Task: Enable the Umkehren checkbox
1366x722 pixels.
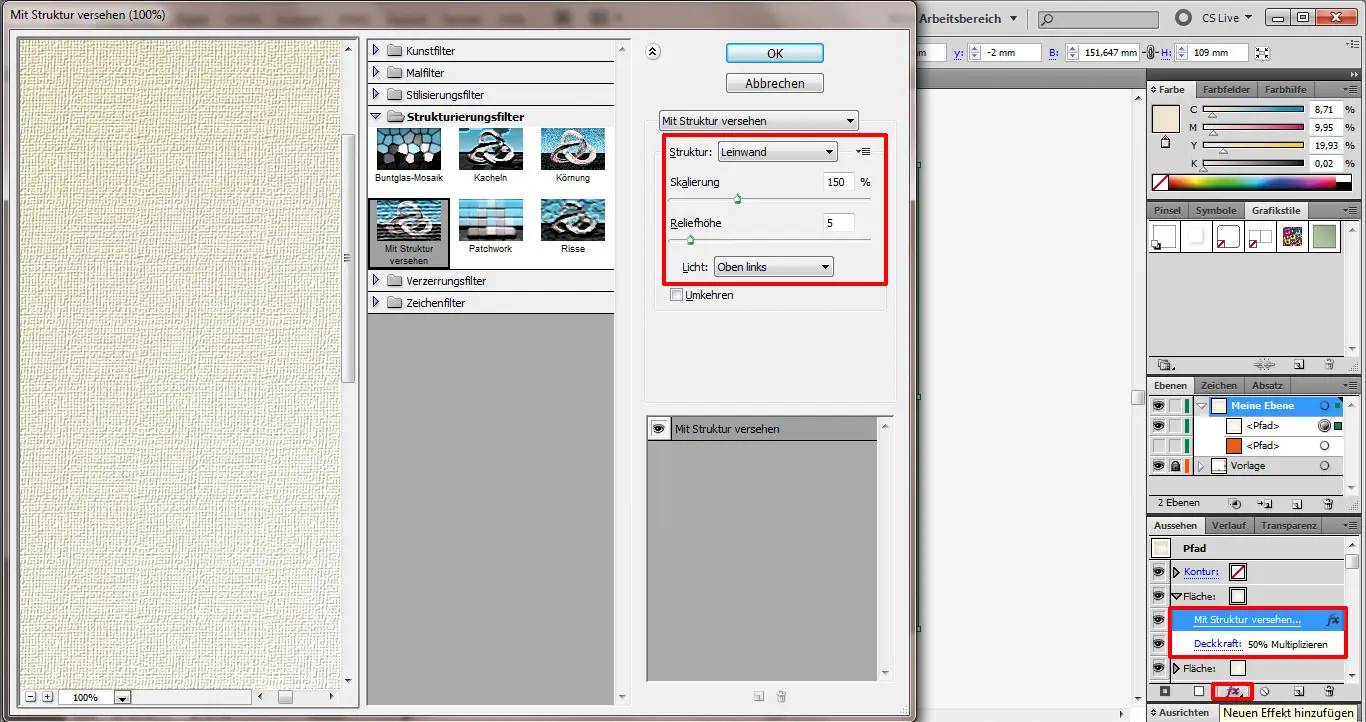Action: click(677, 295)
